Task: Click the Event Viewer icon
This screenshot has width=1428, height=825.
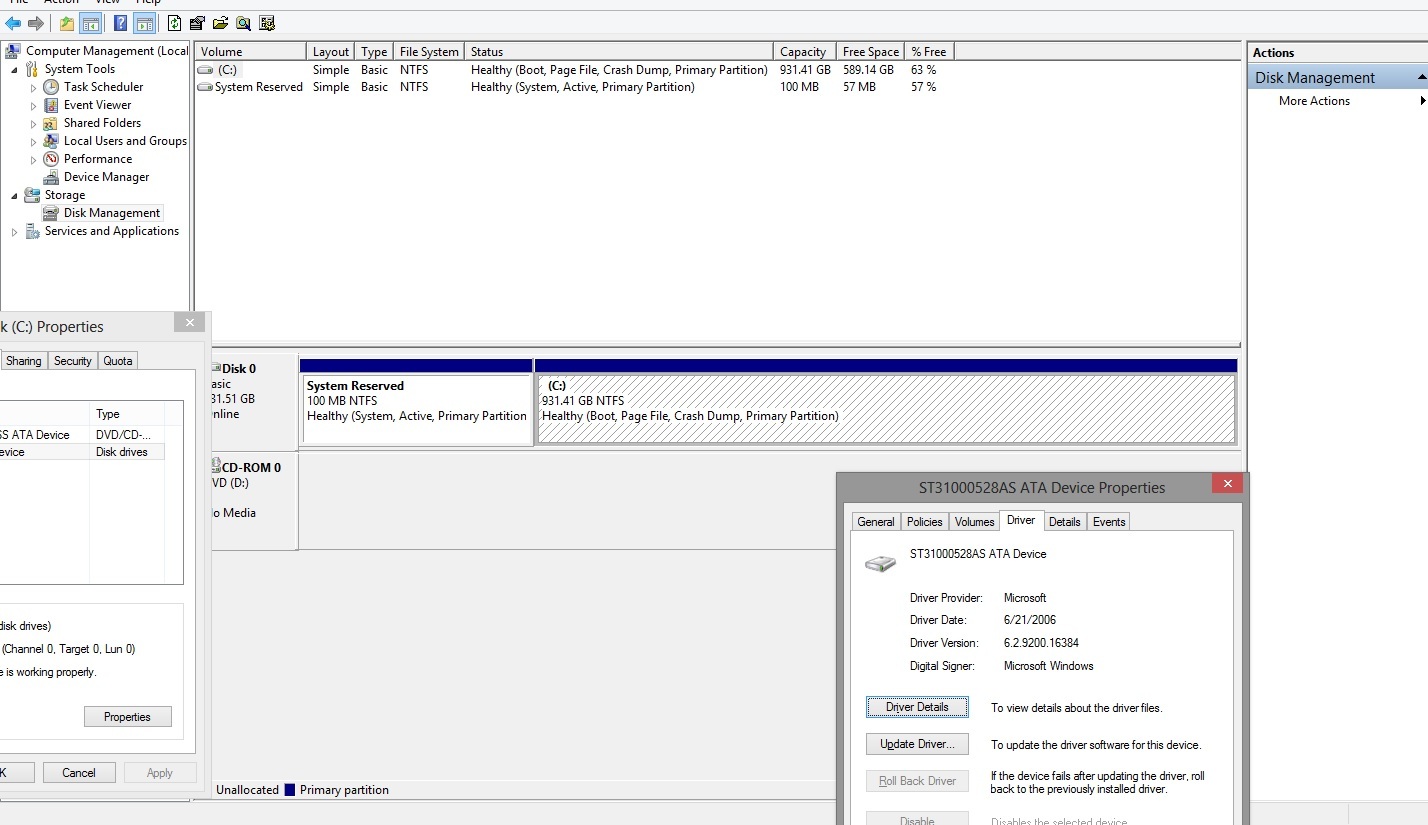Action: point(51,105)
